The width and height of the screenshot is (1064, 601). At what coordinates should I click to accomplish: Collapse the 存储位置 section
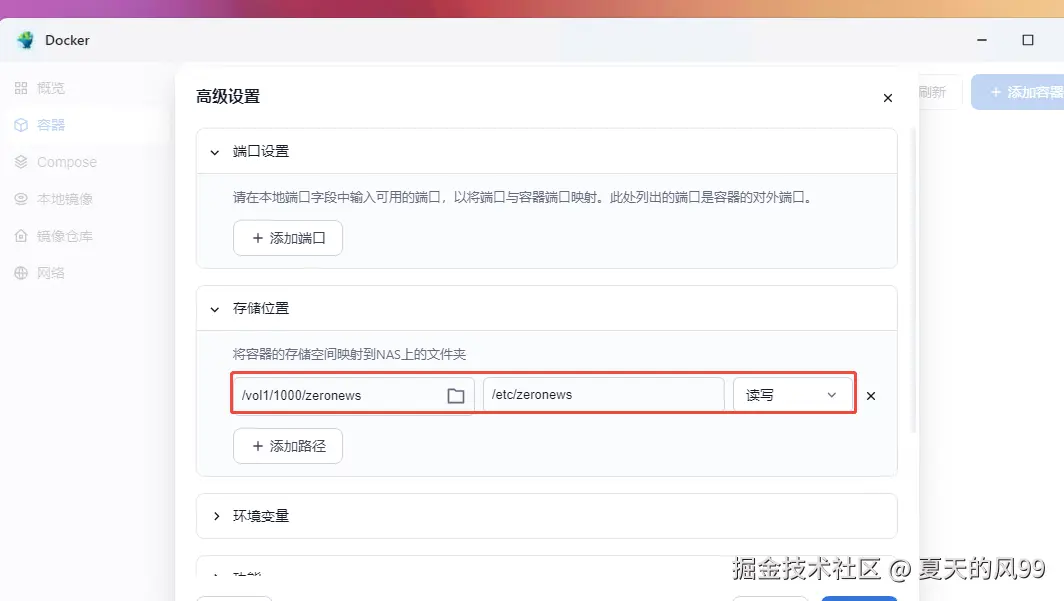coord(214,309)
